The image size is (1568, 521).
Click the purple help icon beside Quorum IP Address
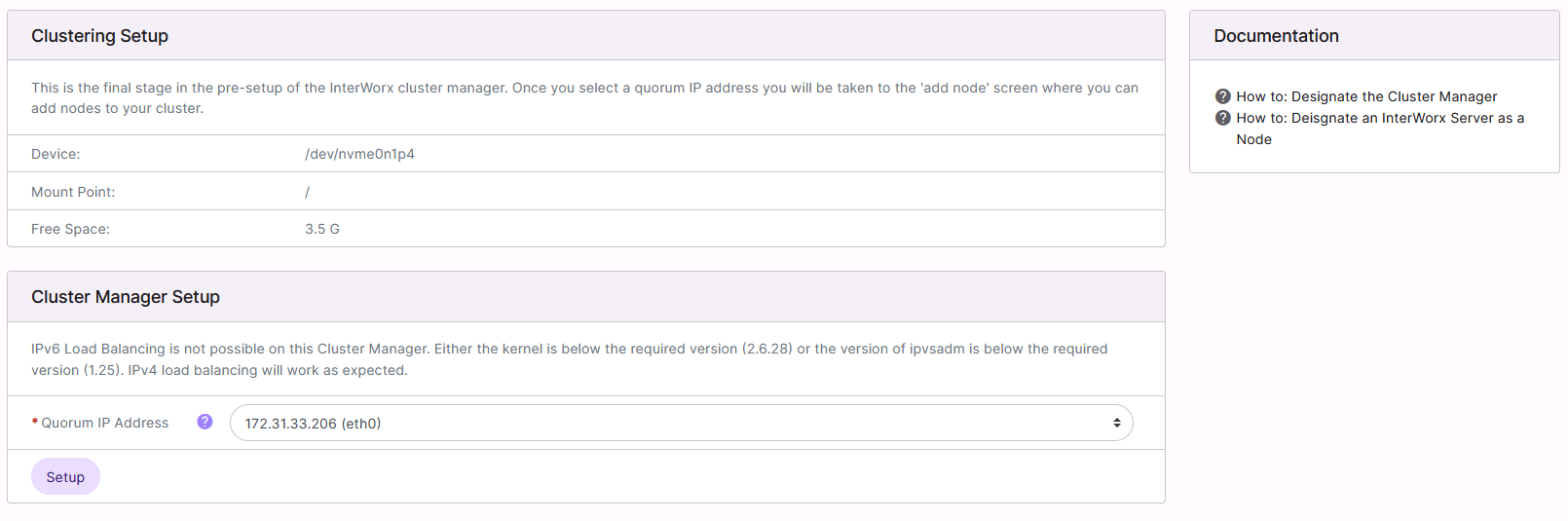[x=205, y=422]
